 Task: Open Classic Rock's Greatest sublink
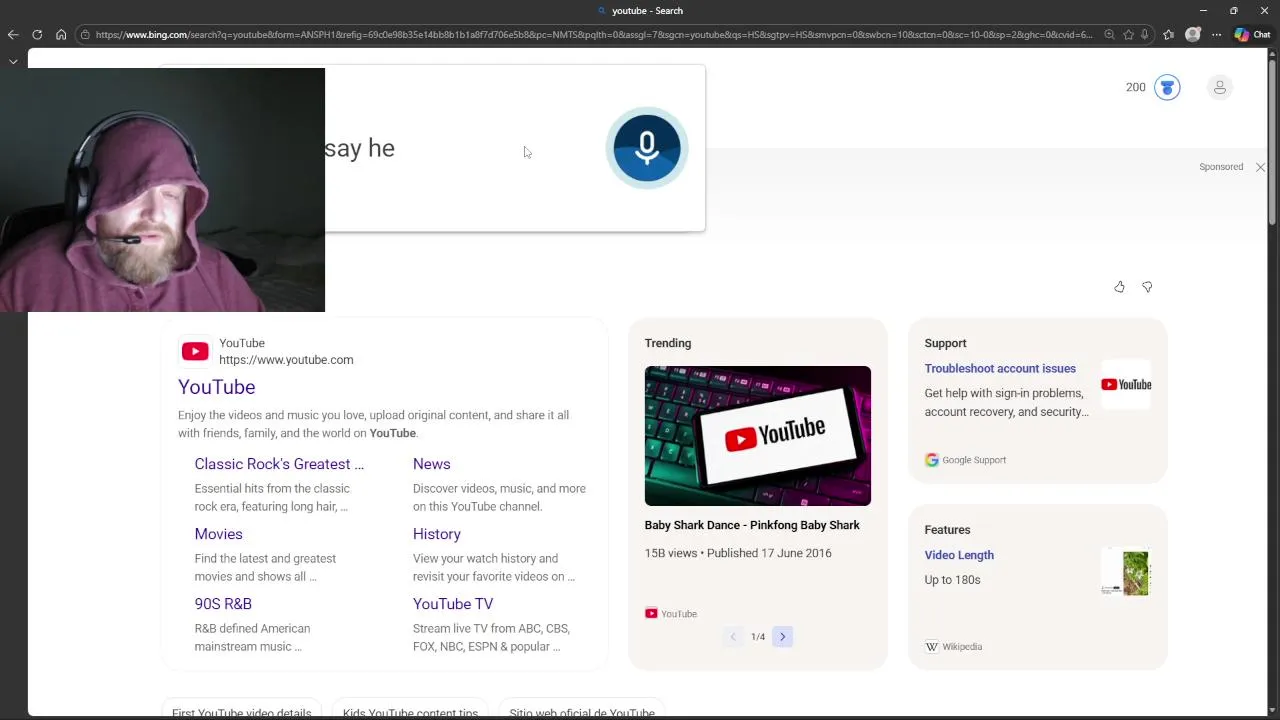[x=279, y=464]
